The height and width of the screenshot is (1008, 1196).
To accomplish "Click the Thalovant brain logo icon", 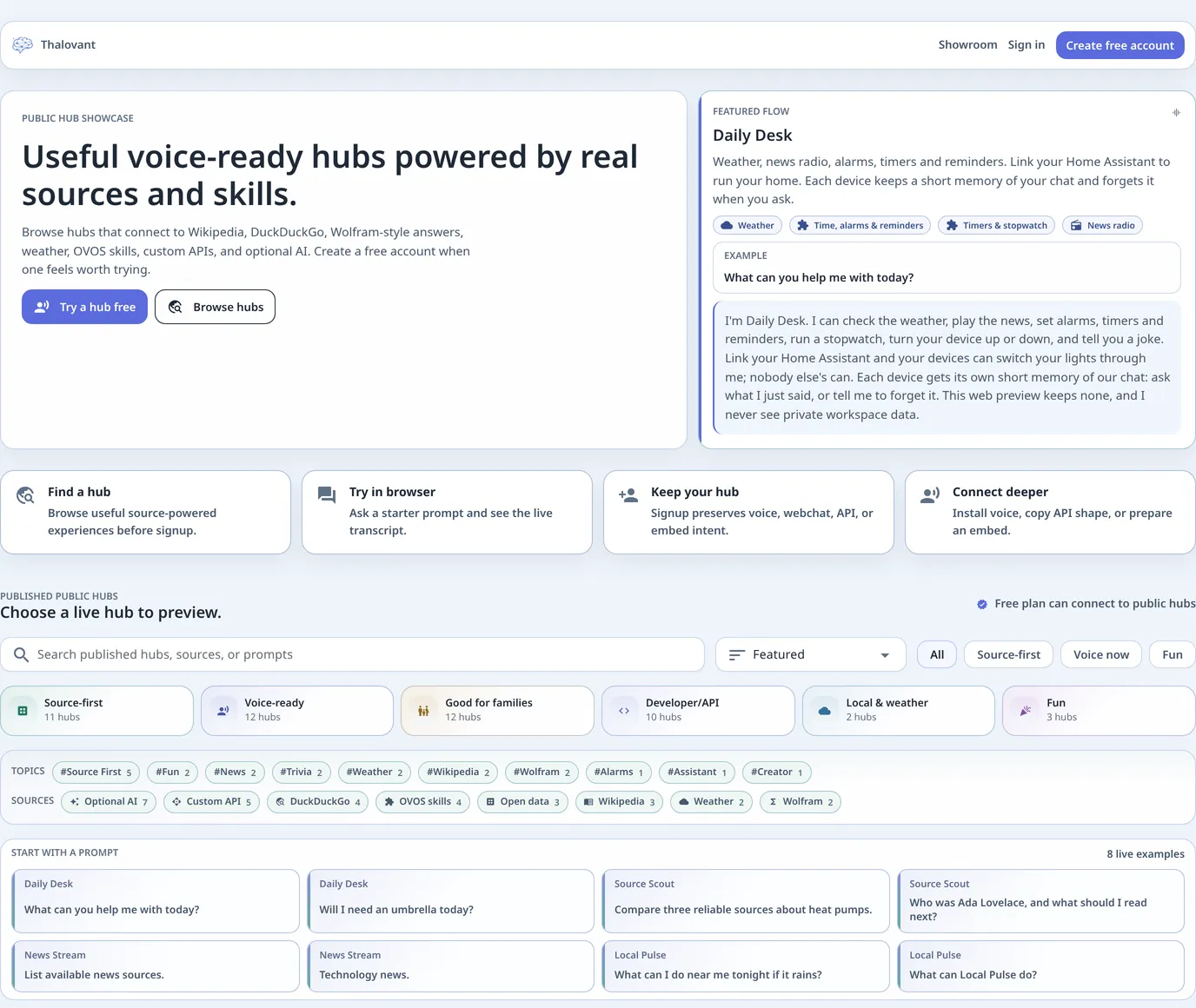I will [23, 45].
